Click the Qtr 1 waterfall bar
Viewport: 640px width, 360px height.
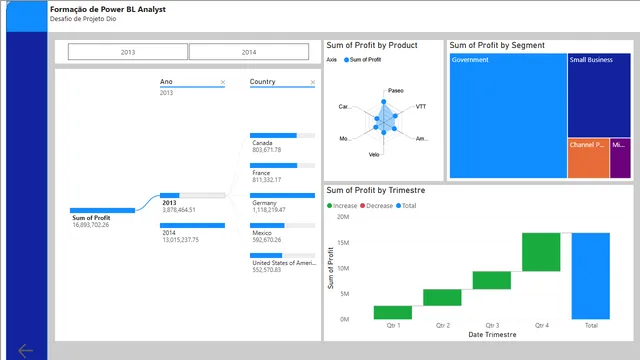[x=393, y=312]
